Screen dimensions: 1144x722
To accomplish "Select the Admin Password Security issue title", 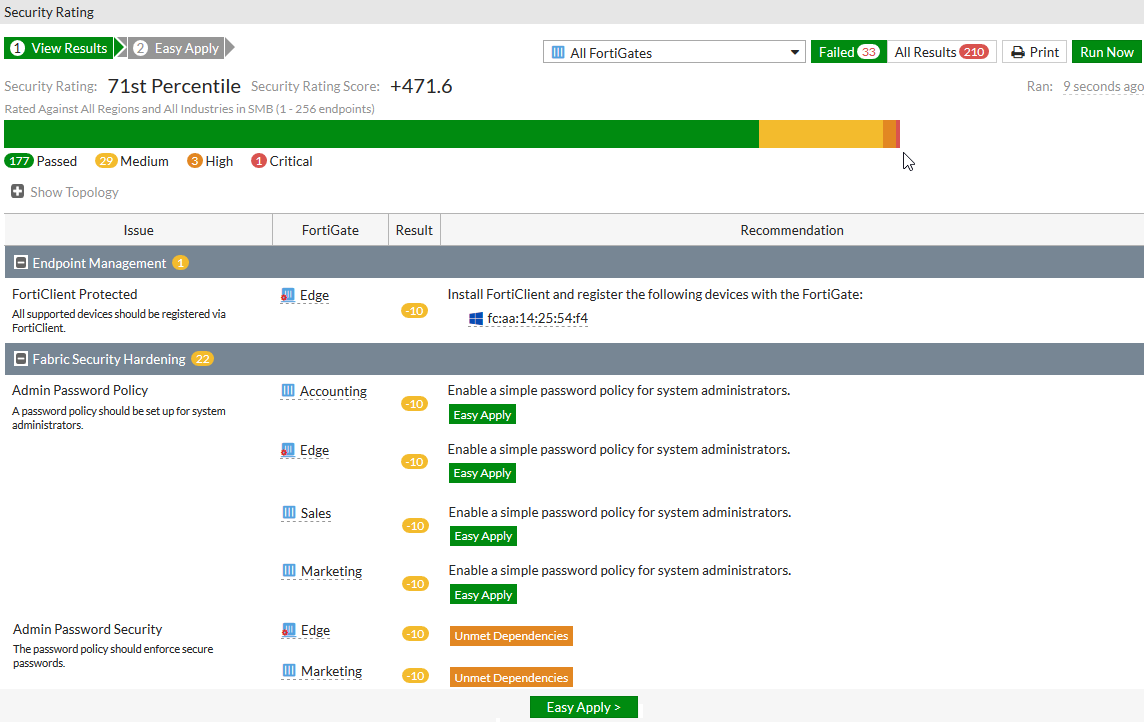I will (88, 629).
